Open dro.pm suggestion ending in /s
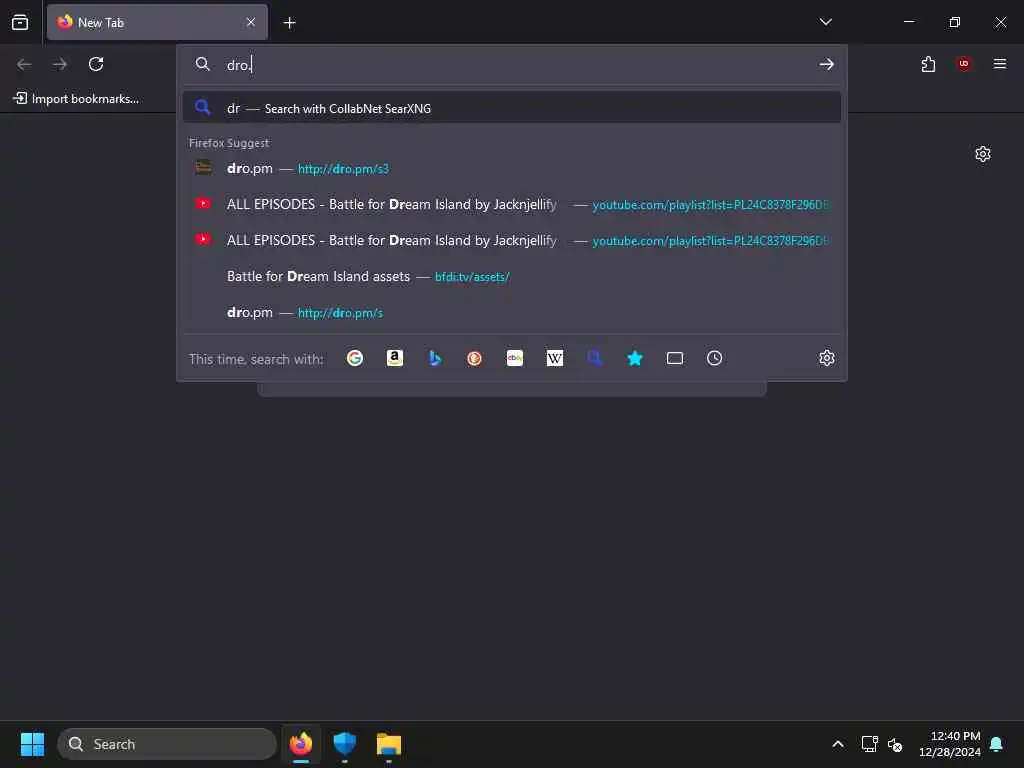1024x768 pixels. tap(512, 312)
